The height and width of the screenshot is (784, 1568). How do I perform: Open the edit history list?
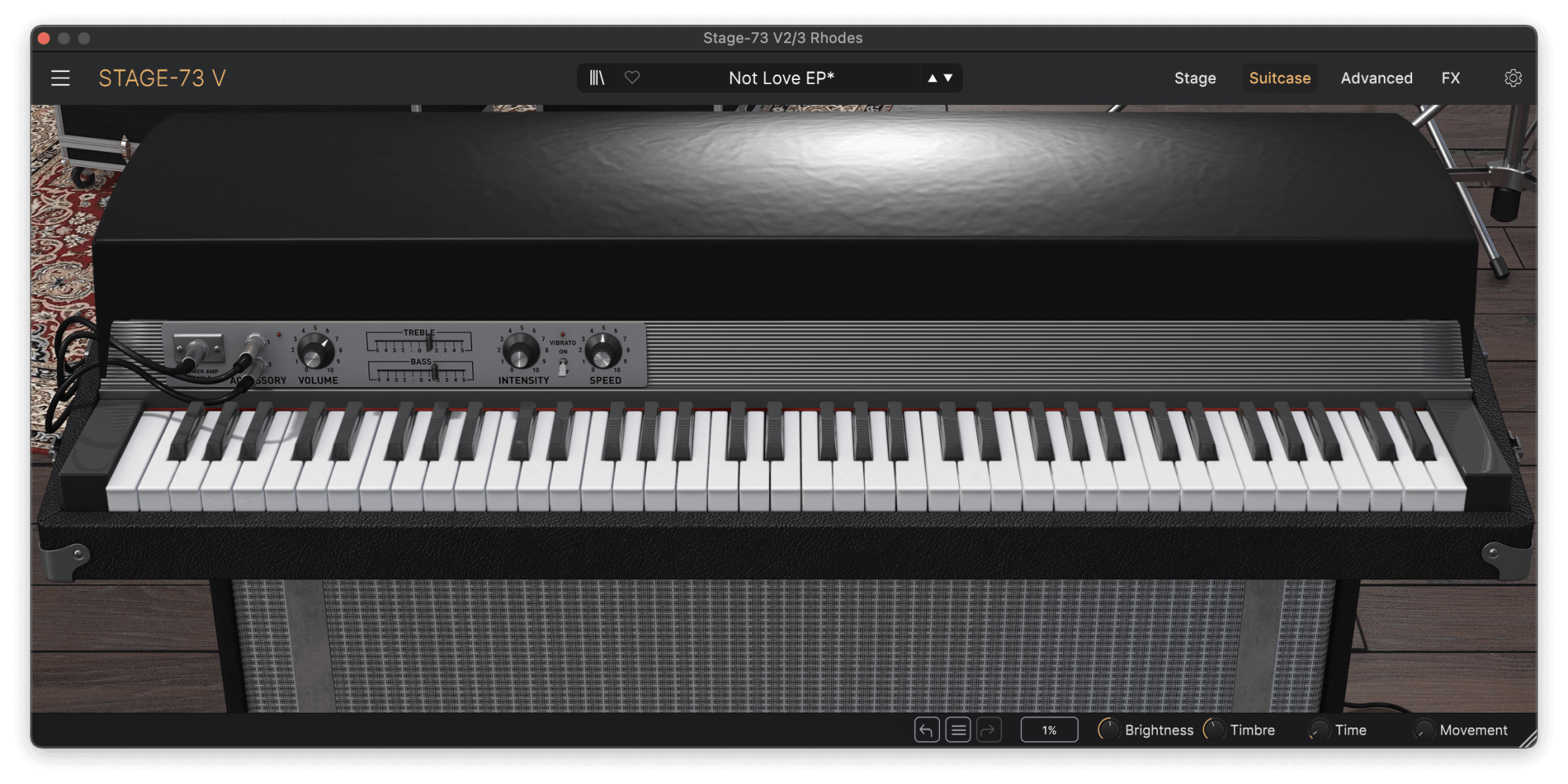tap(957, 730)
